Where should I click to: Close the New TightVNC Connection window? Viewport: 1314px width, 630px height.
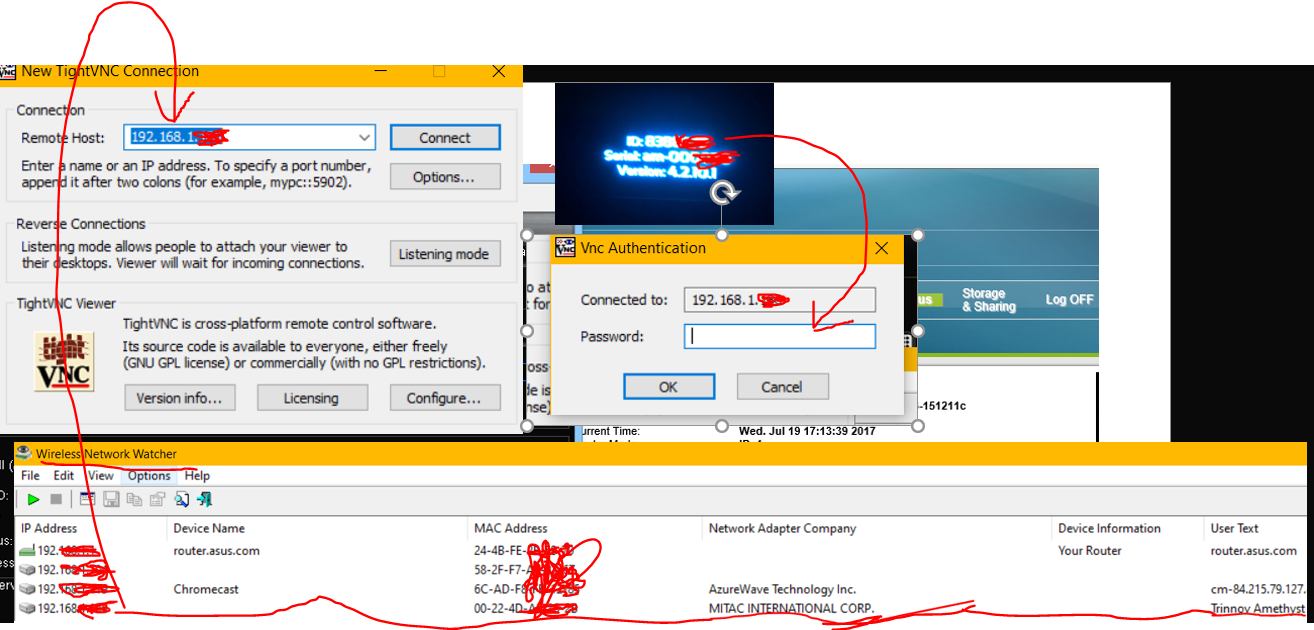pos(499,72)
